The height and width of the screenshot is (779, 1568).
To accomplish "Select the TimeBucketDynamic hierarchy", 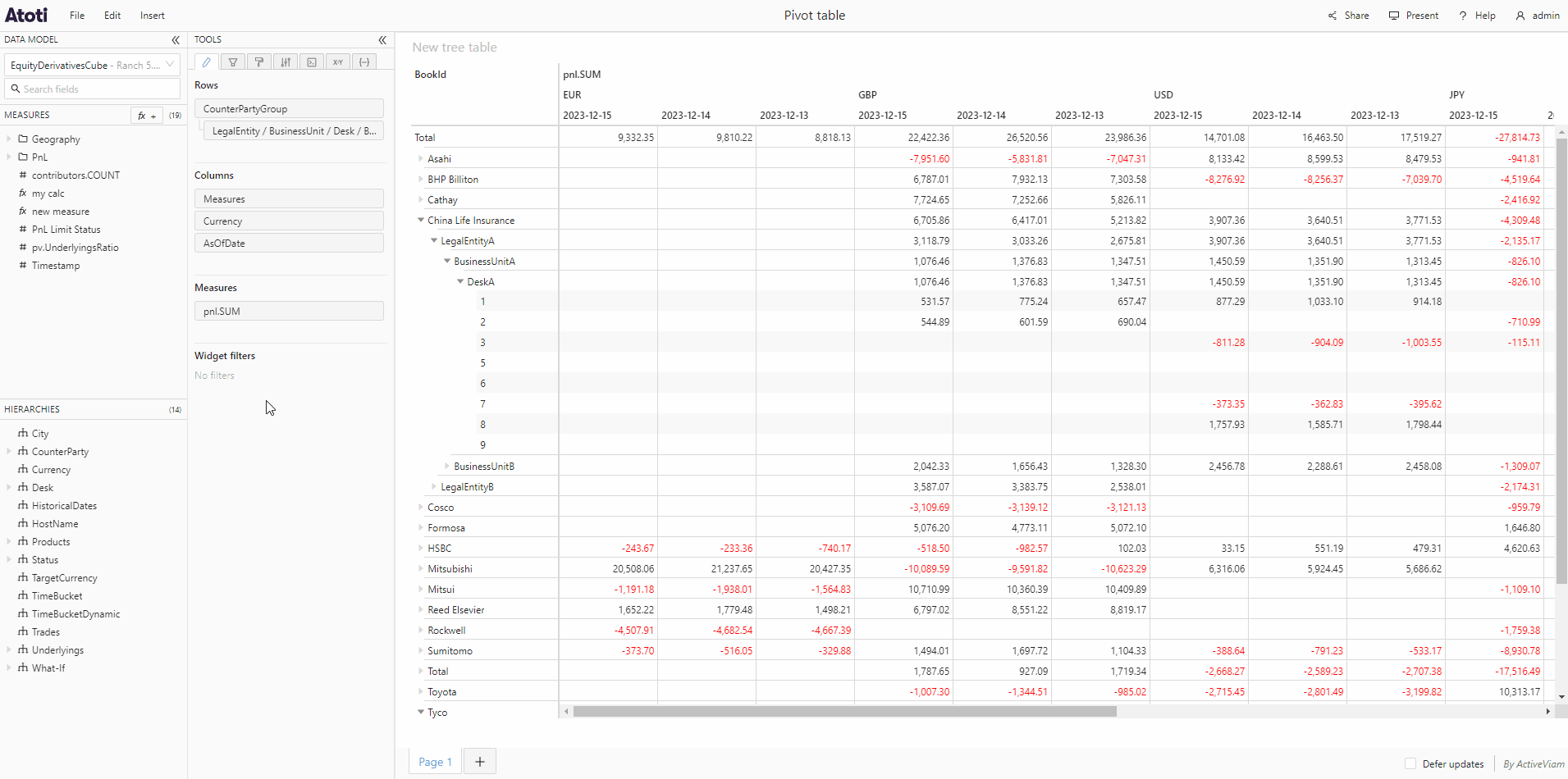I will point(75,613).
